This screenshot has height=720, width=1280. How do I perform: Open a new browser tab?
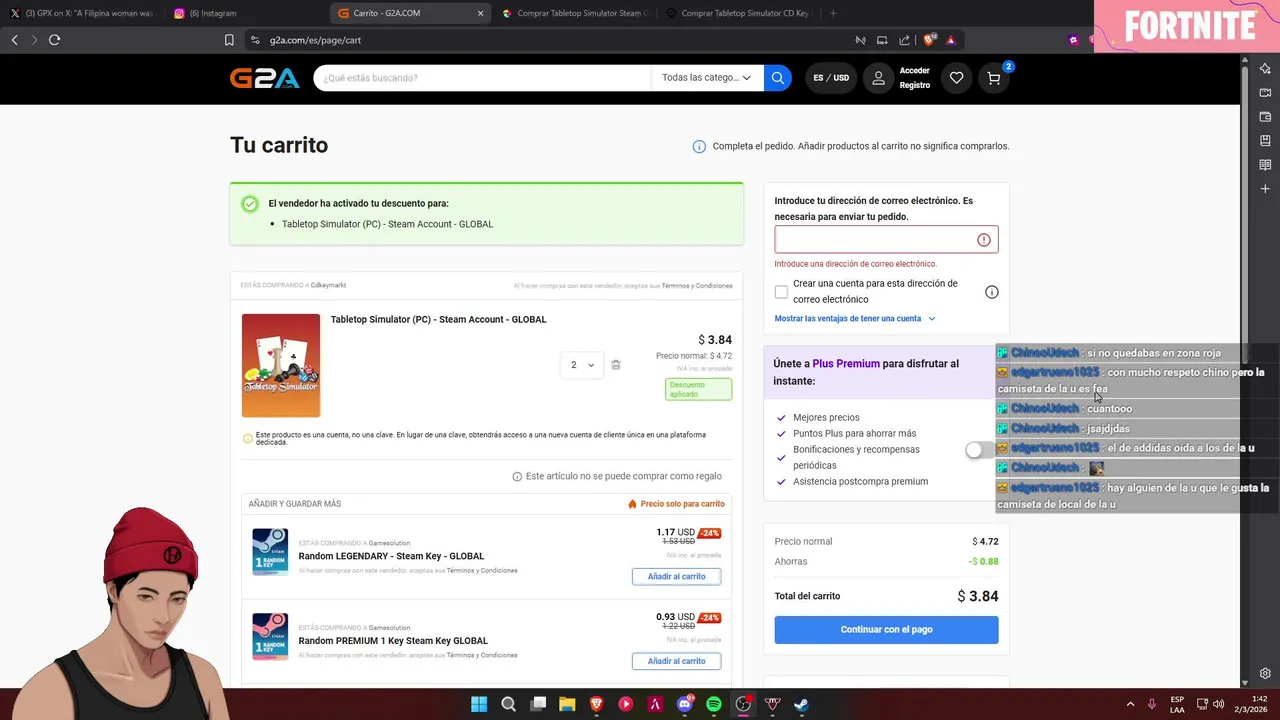coord(833,13)
